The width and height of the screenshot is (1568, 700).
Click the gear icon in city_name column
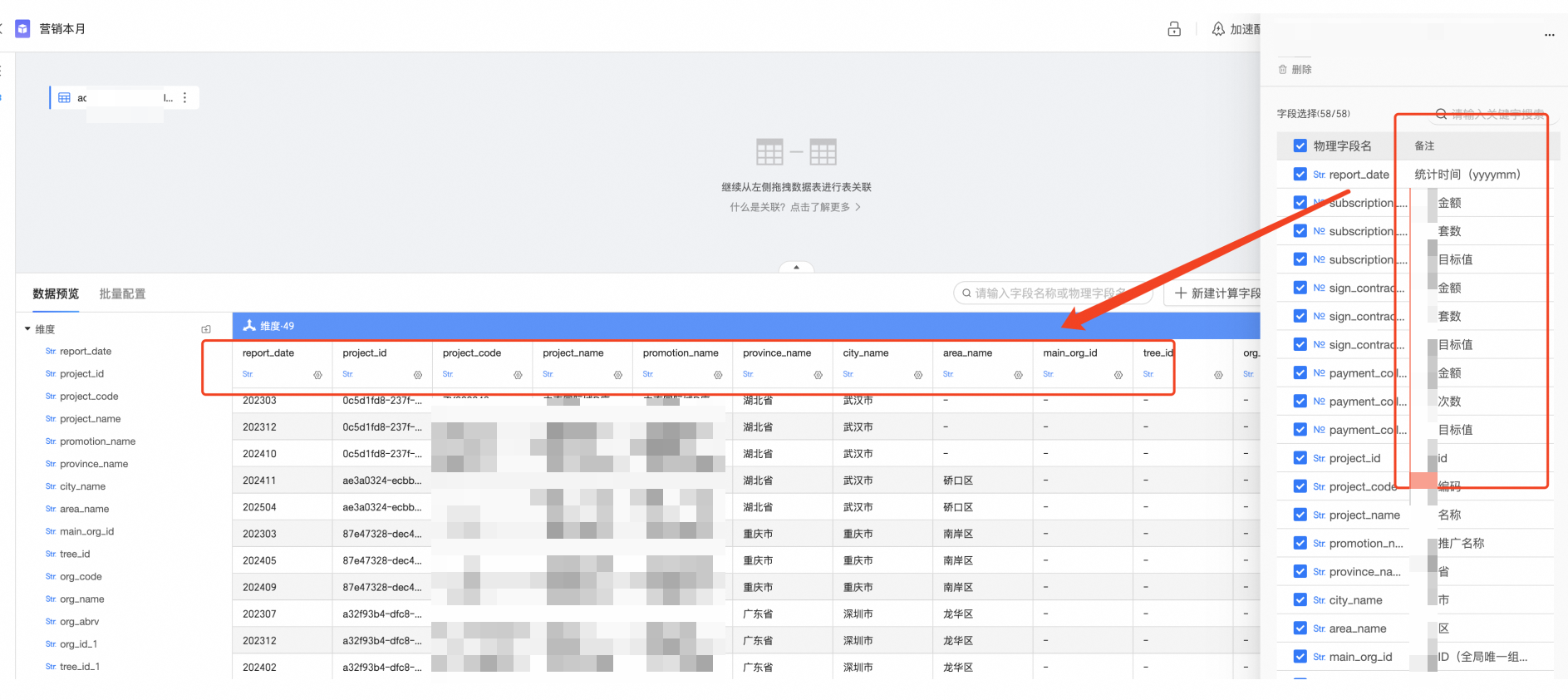[917, 375]
